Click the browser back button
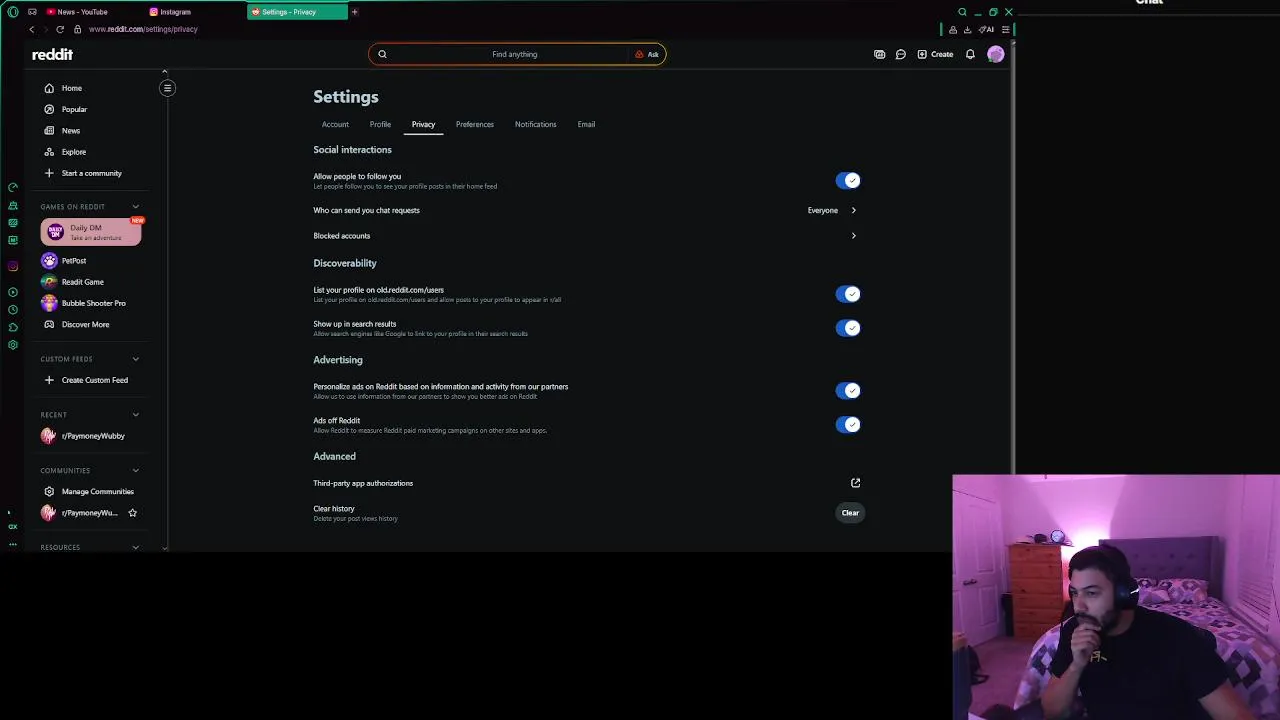 coord(31,29)
